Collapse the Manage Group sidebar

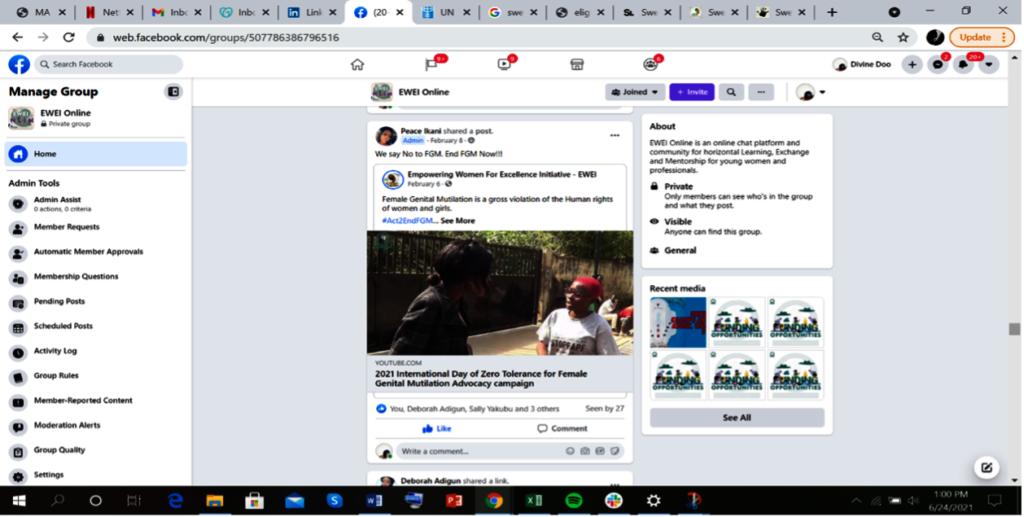click(x=173, y=92)
